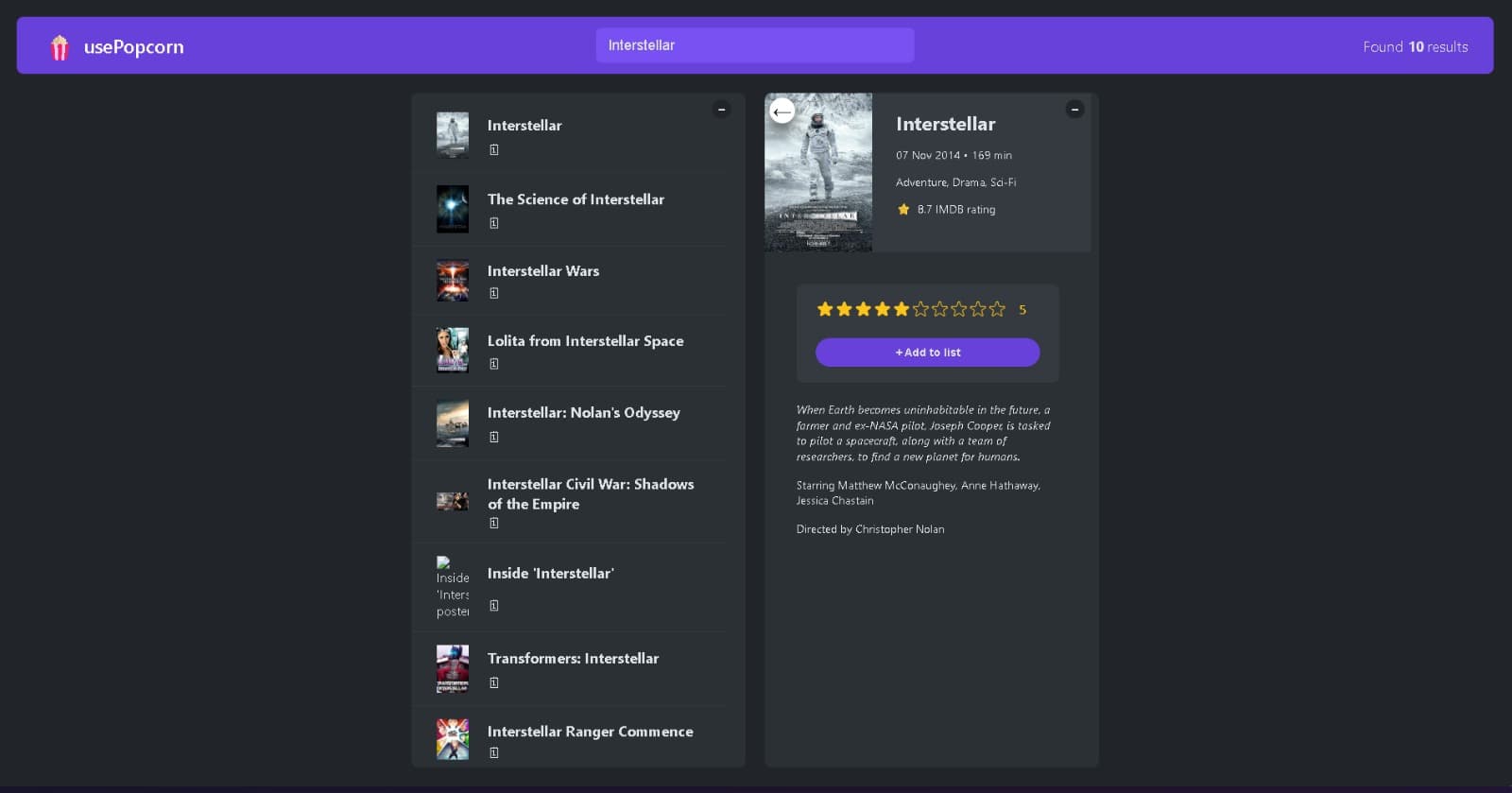Image resolution: width=1512 pixels, height=793 pixels.
Task: Choose the seventh rating star
Action: coord(940,309)
